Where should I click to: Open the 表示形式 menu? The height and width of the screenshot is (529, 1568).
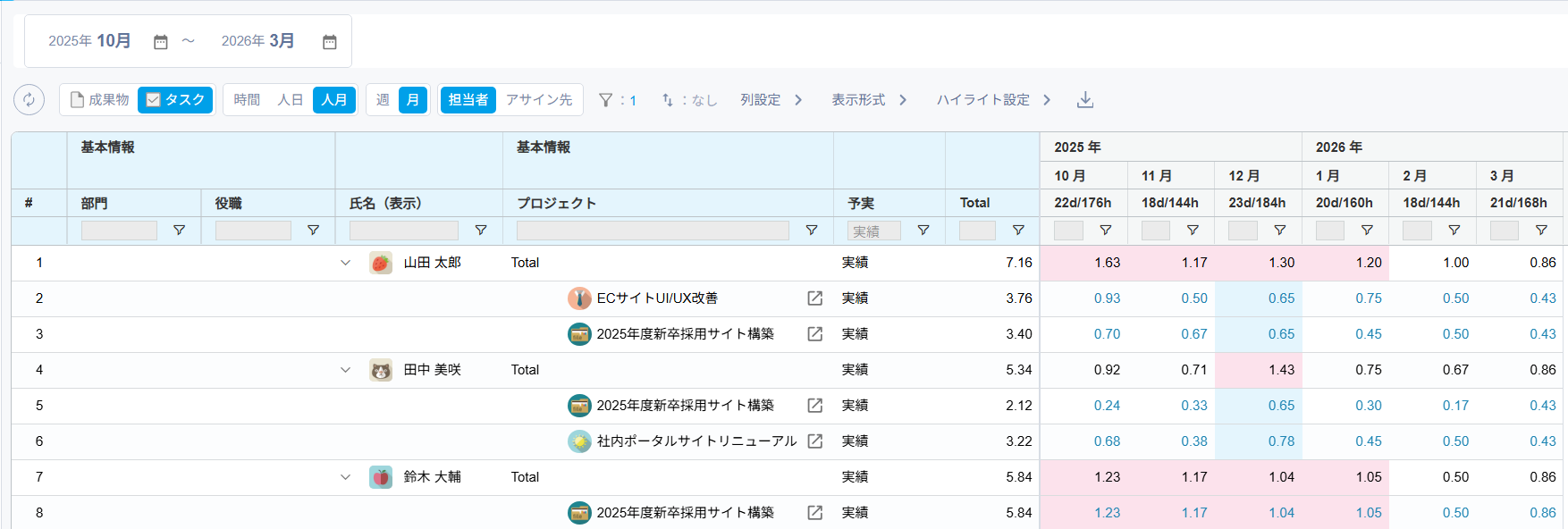[869, 100]
